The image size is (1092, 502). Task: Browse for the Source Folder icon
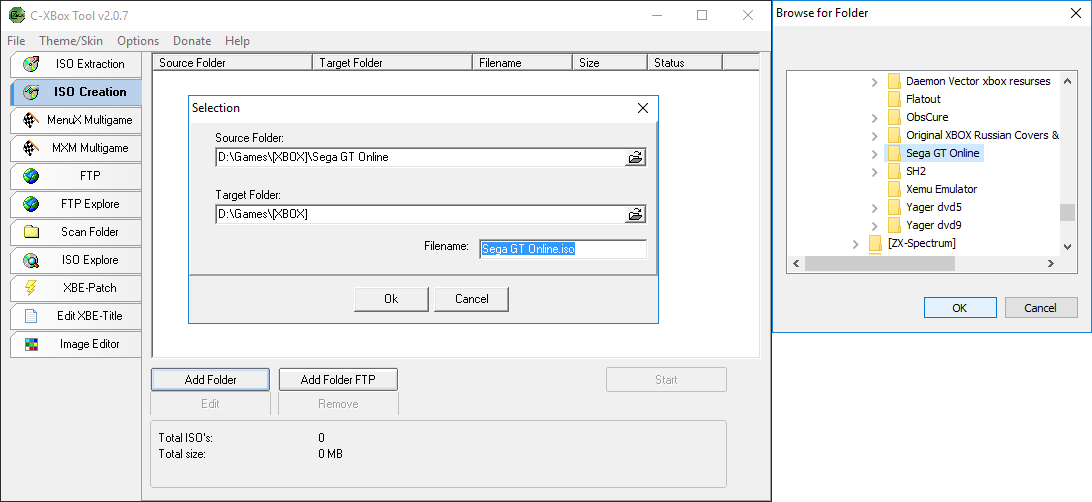[635, 157]
